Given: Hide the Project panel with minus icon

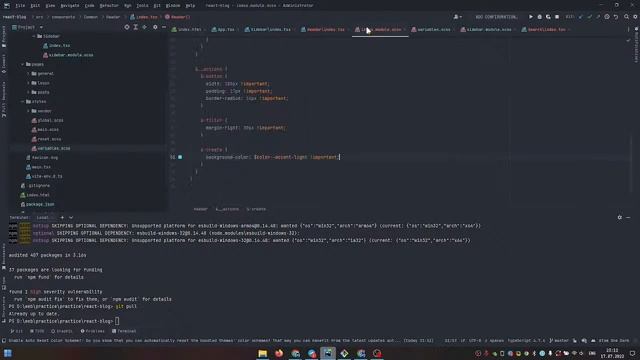Looking at the screenshot, I should [x=164, y=27].
